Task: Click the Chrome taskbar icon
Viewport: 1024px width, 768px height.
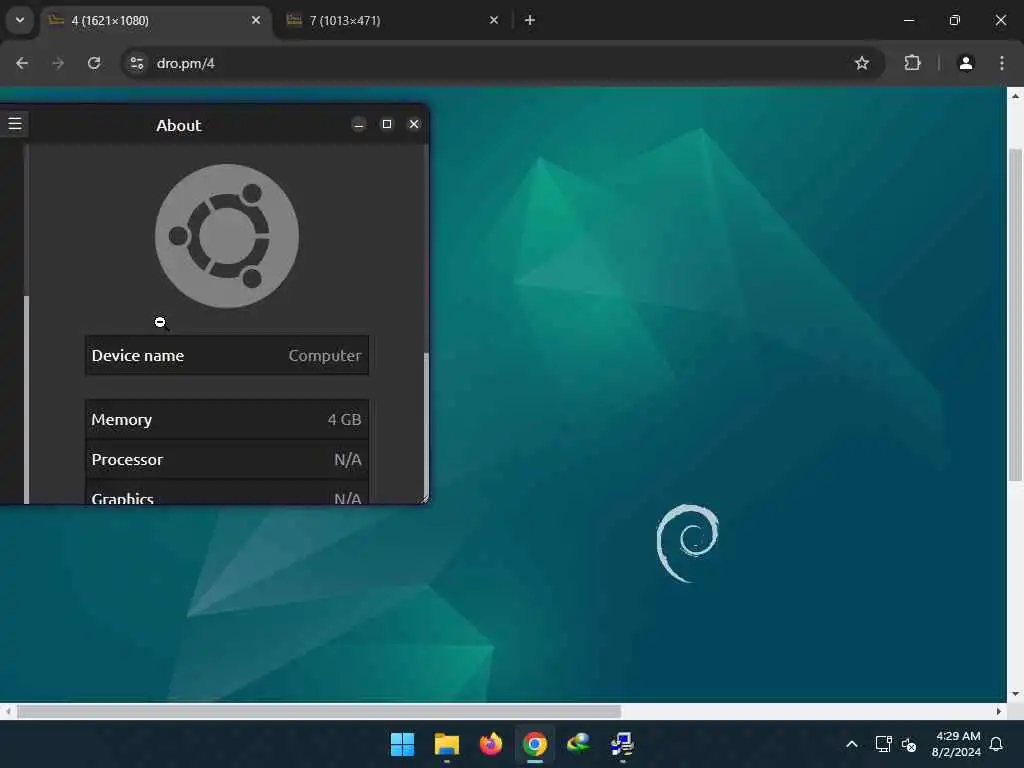Action: click(535, 744)
